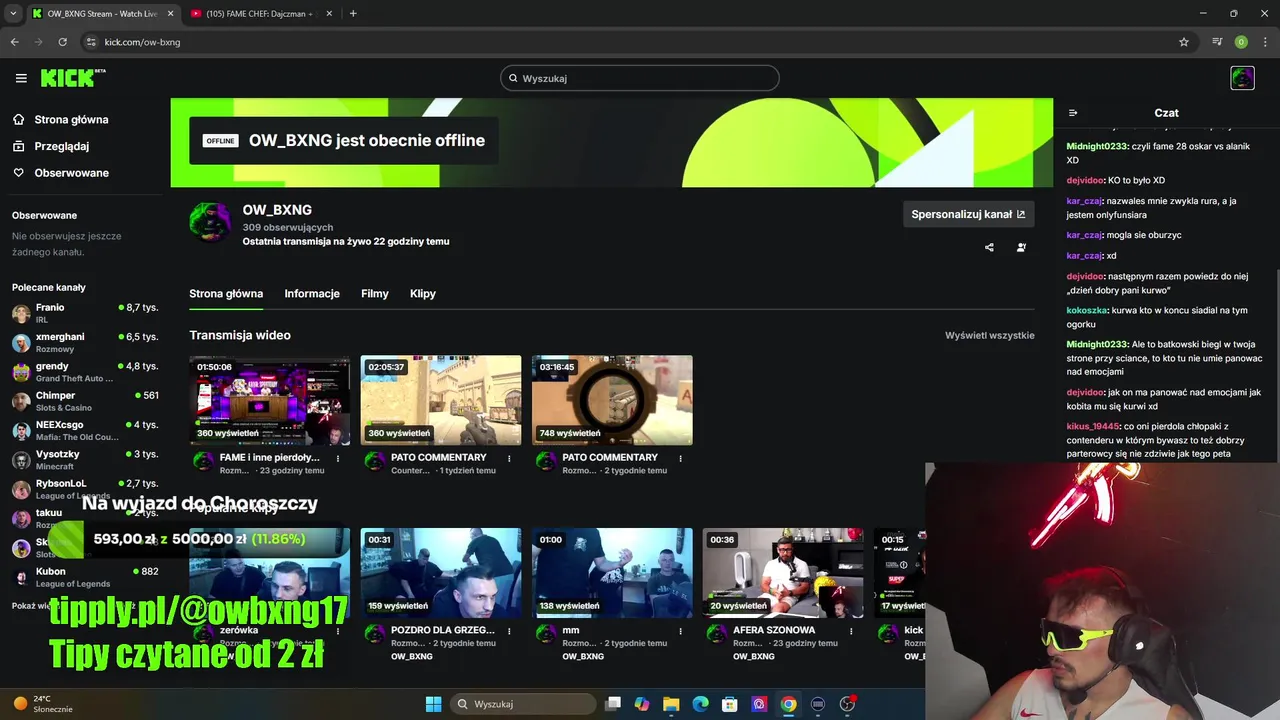This screenshot has height=720, width=1280.
Task: Open video thumbnail with 01:50:06 duration
Action: tap(270, 400)
